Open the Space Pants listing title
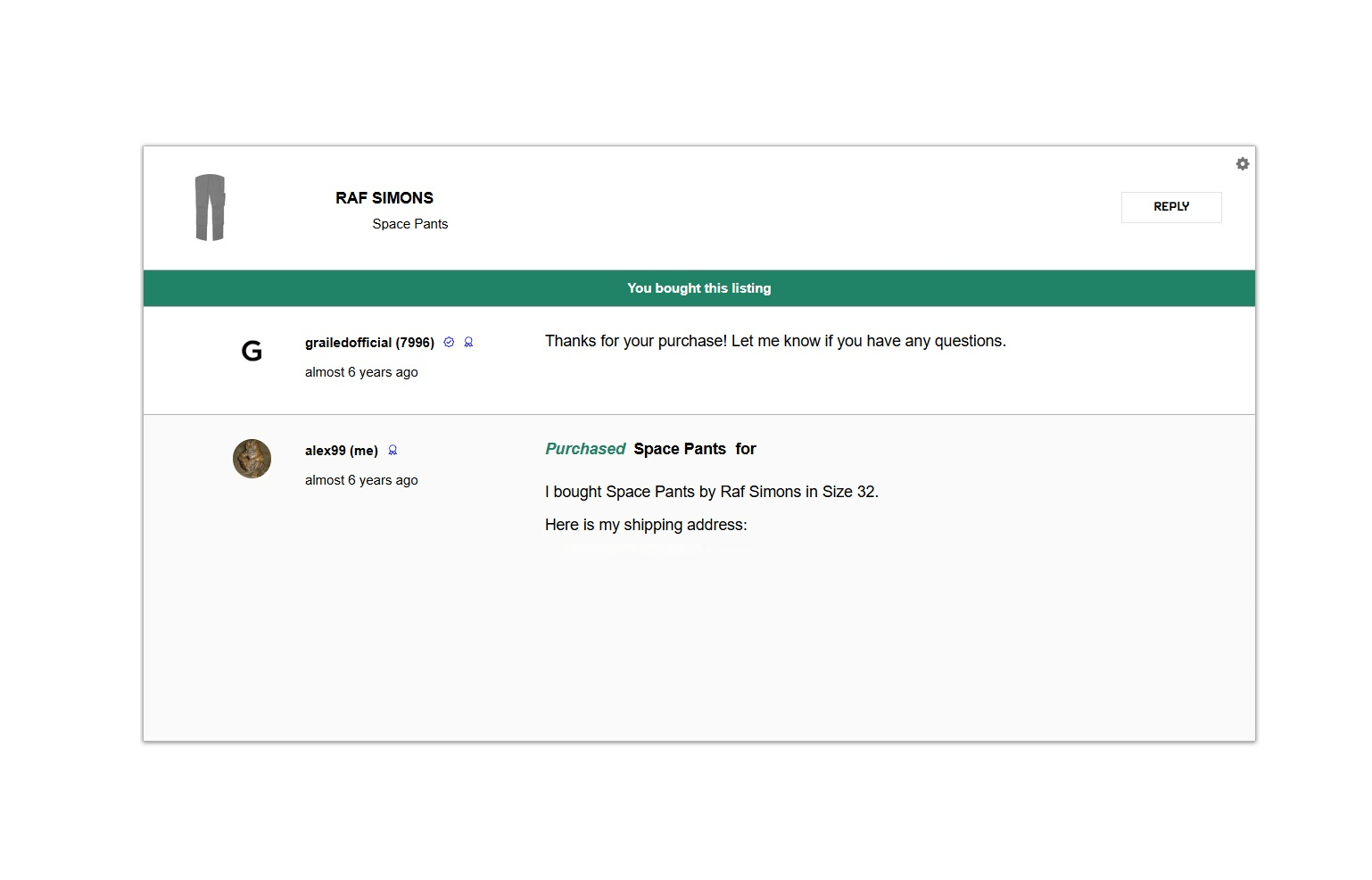This screenshot has height=880, width=1372. (x=410, y=224)
